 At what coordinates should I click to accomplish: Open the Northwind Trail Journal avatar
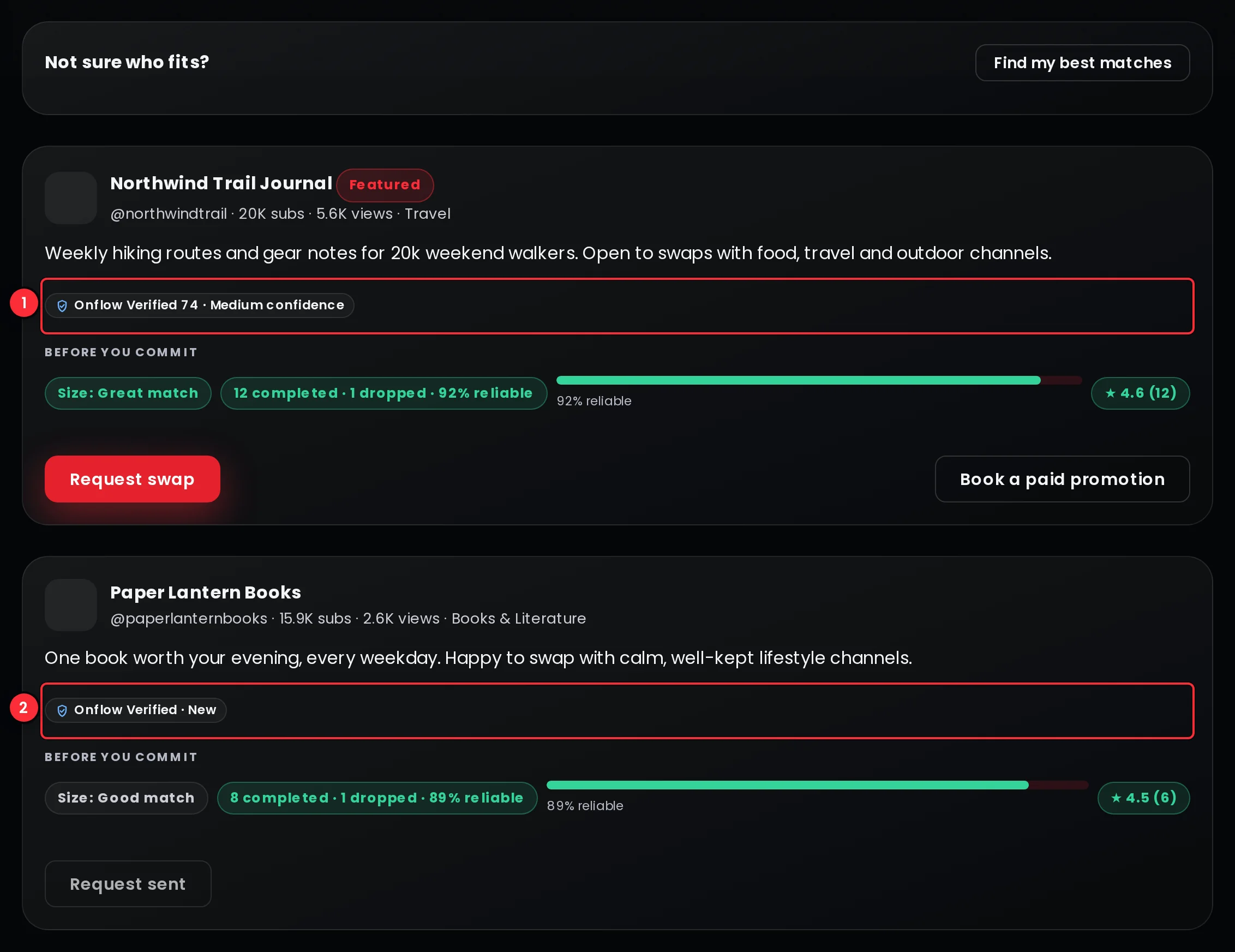tap(71, 198)
